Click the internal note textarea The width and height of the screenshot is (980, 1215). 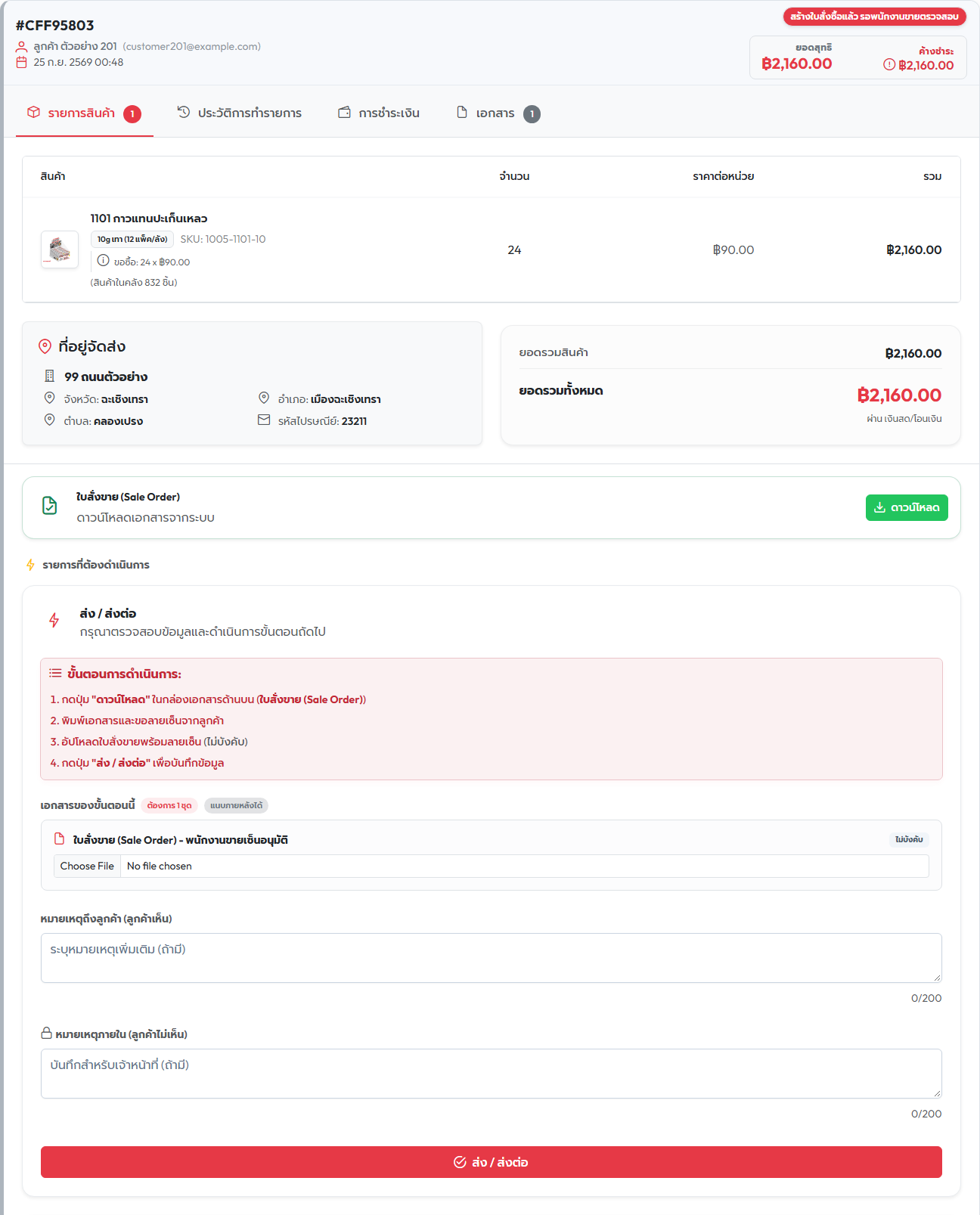pyautogui.click(x=492, y=1074)
